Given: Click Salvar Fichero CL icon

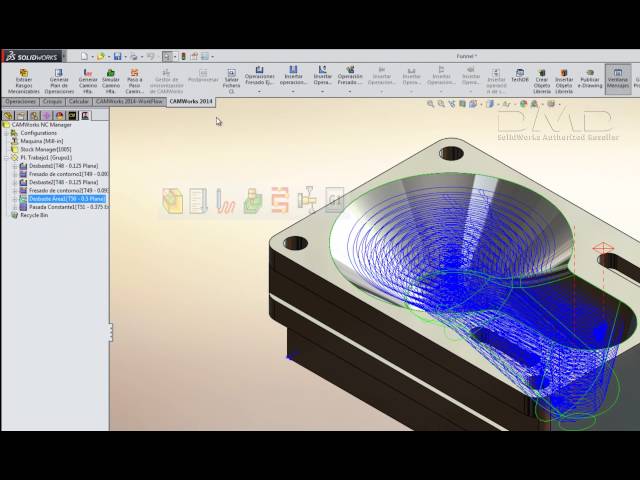Looking at the screenshot, I should point(231,81).
